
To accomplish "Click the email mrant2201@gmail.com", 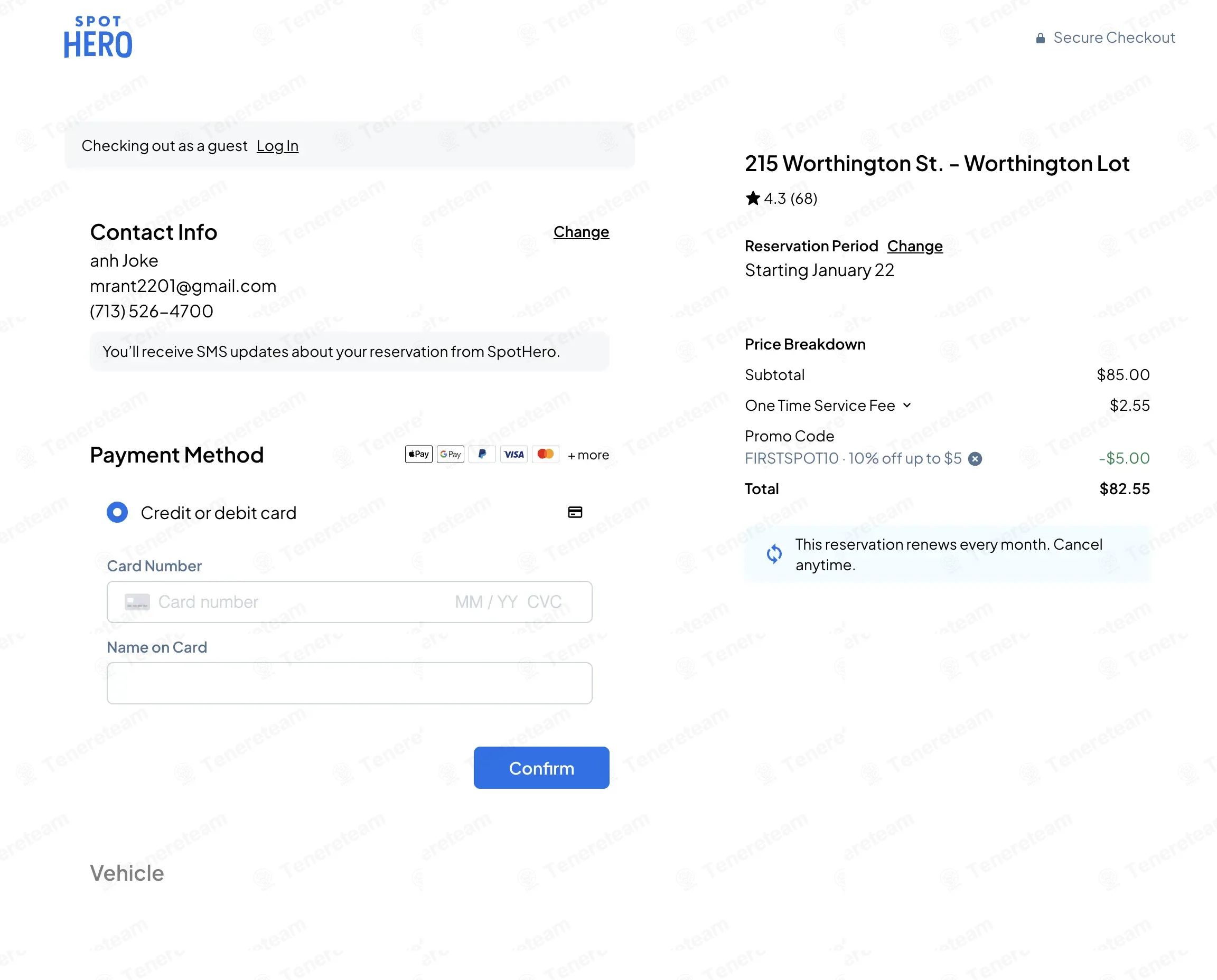I will click(x=183, y=286).
